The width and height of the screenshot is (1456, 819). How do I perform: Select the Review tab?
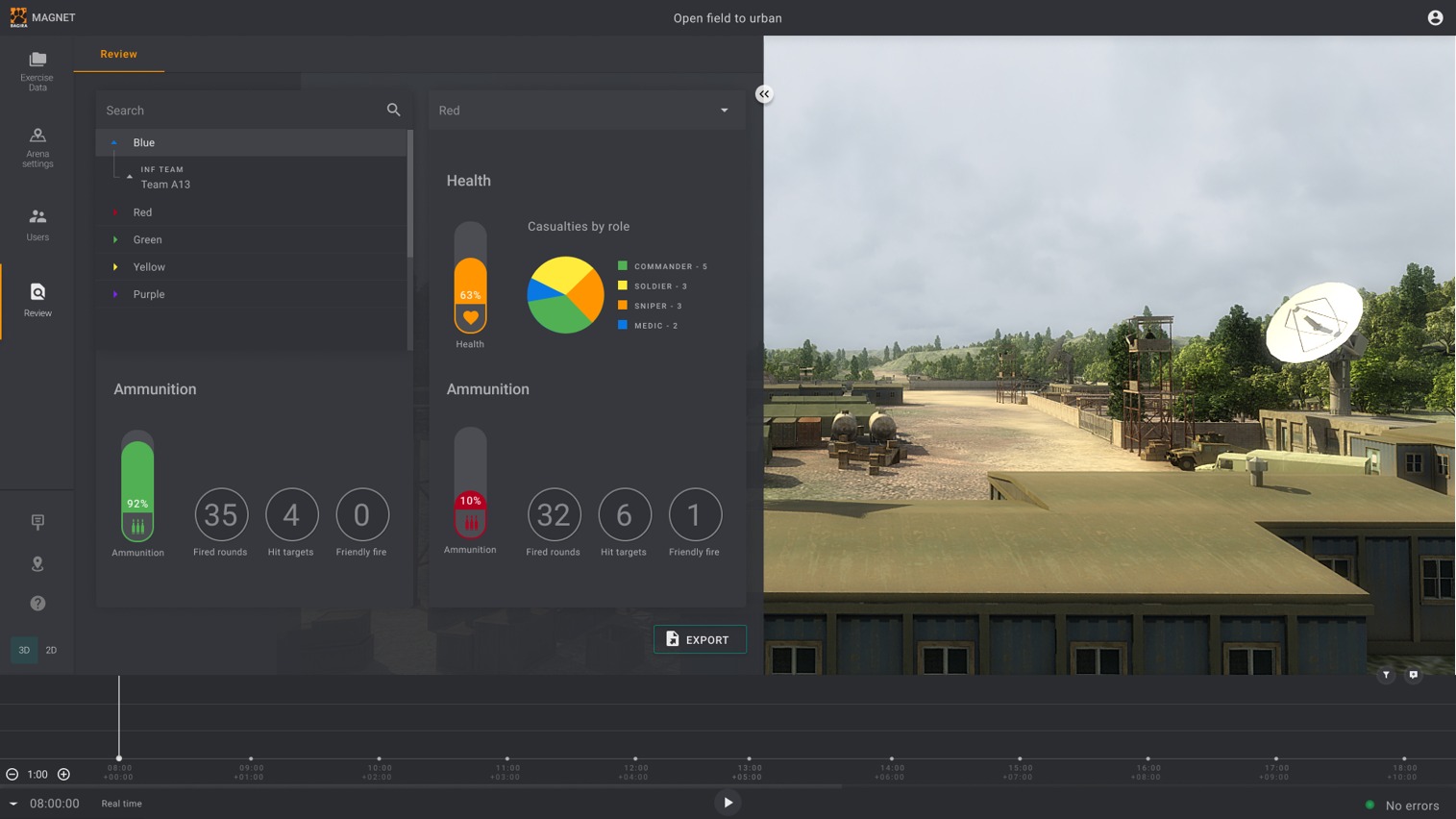[118, 54]
